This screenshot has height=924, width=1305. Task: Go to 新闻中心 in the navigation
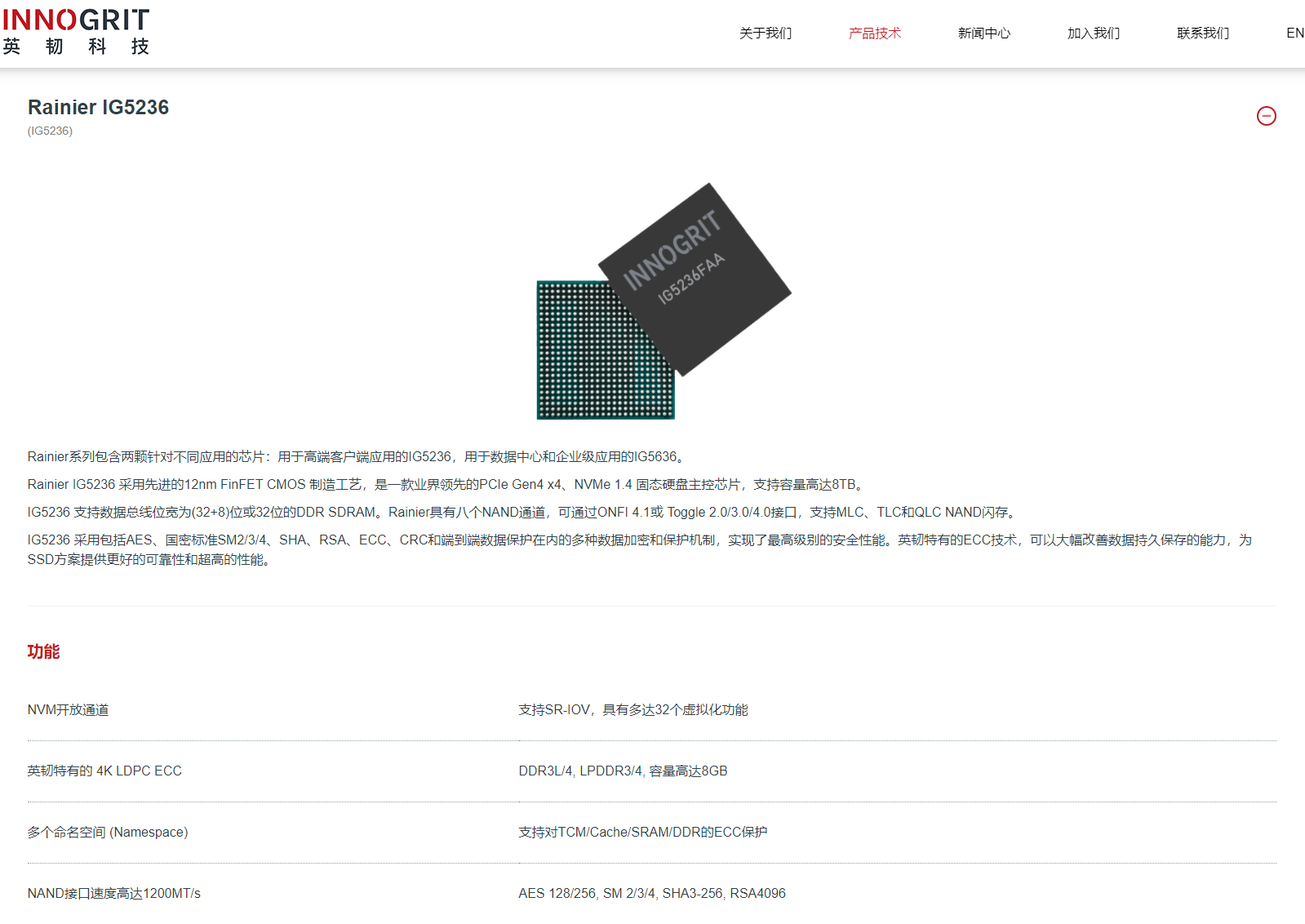[x=984, y=33]
